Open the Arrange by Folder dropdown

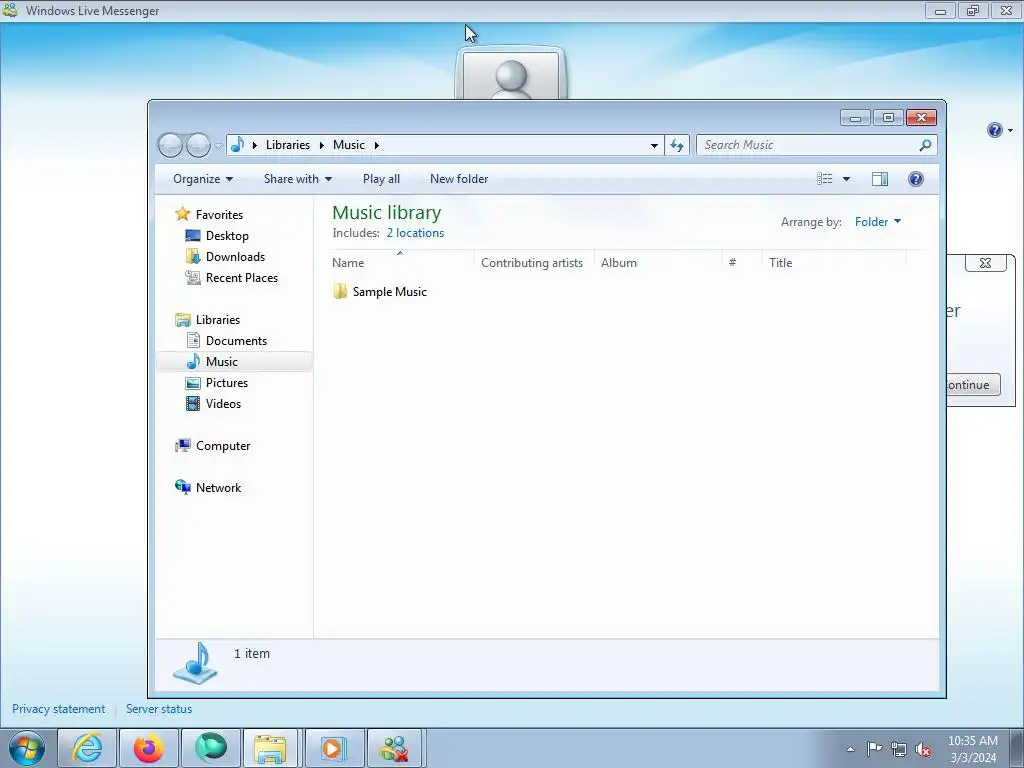click(x=878, y=222)
